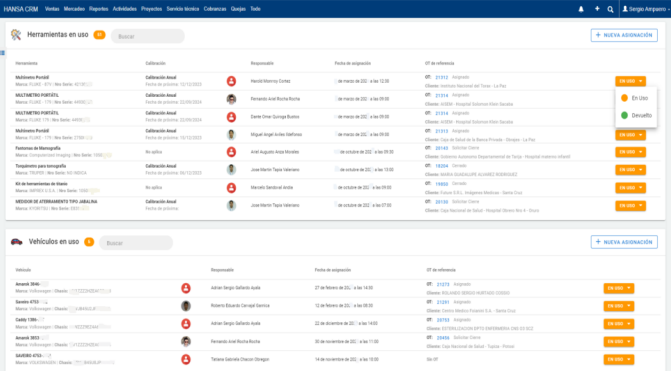The height and width of the screenshot is (371, 671).
Task: Open EN USO dropdown for Caddy 1386
Action: tap(619, 324)
